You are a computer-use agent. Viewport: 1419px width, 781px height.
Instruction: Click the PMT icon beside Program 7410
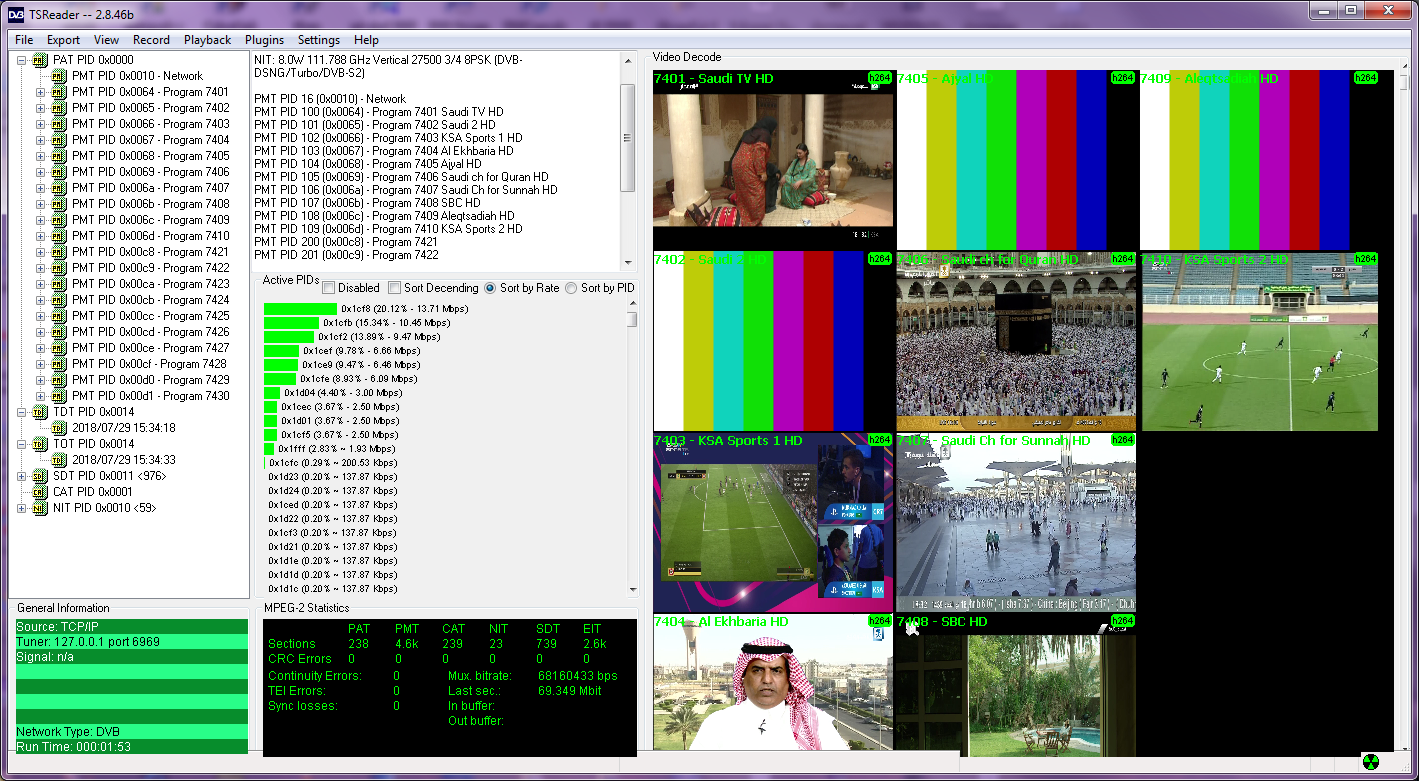click(59, 236)
